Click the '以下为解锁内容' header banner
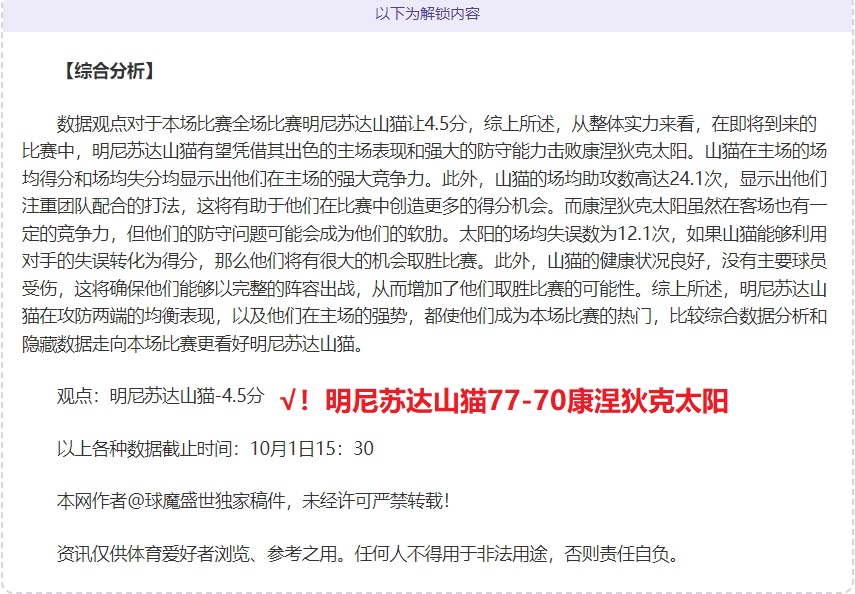 428,14
